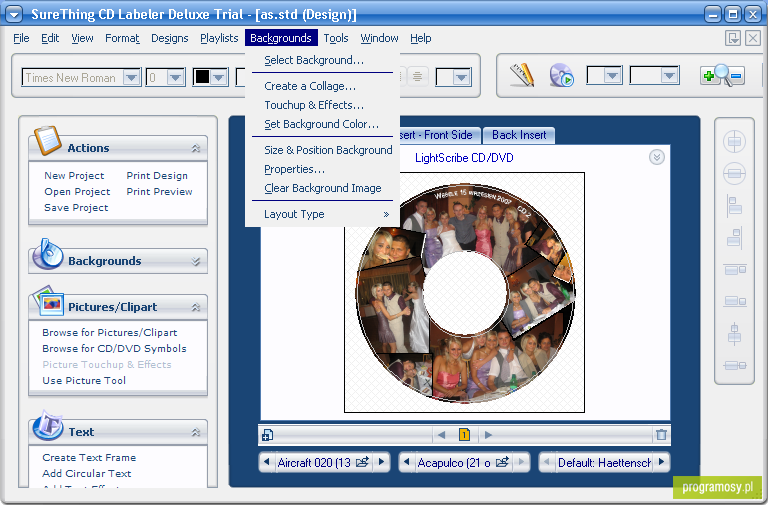Open the font size dropdown showing 0
This screenshot has width=768, height=505.
coord(175,77)
